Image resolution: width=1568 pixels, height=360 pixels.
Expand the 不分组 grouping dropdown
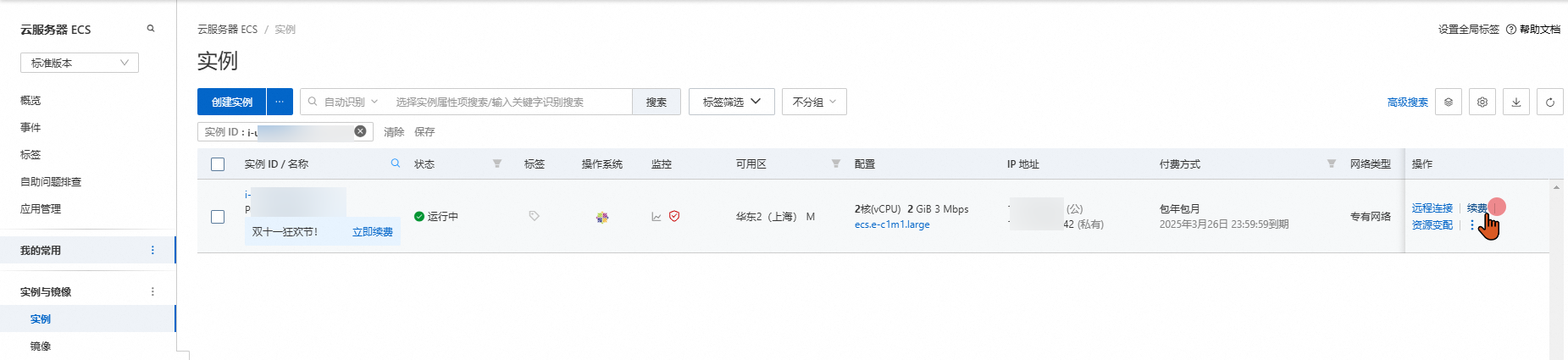(x=813, y=102)
